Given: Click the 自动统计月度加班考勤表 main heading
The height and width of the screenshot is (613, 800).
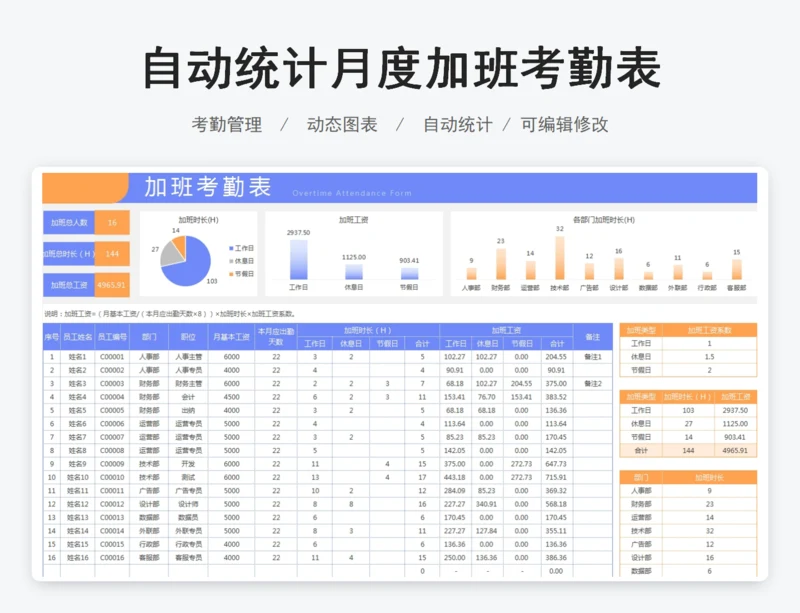Looking at the screenshot, I should coord(402,68).
